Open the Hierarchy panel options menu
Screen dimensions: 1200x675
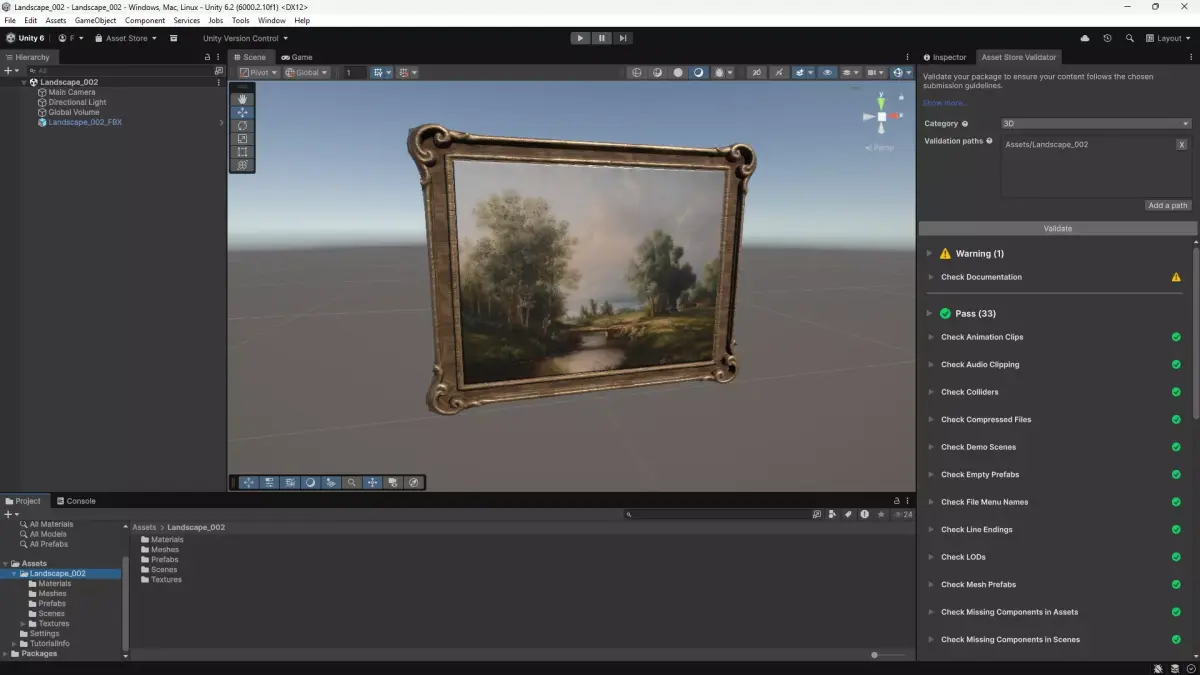tap(219, 57)
